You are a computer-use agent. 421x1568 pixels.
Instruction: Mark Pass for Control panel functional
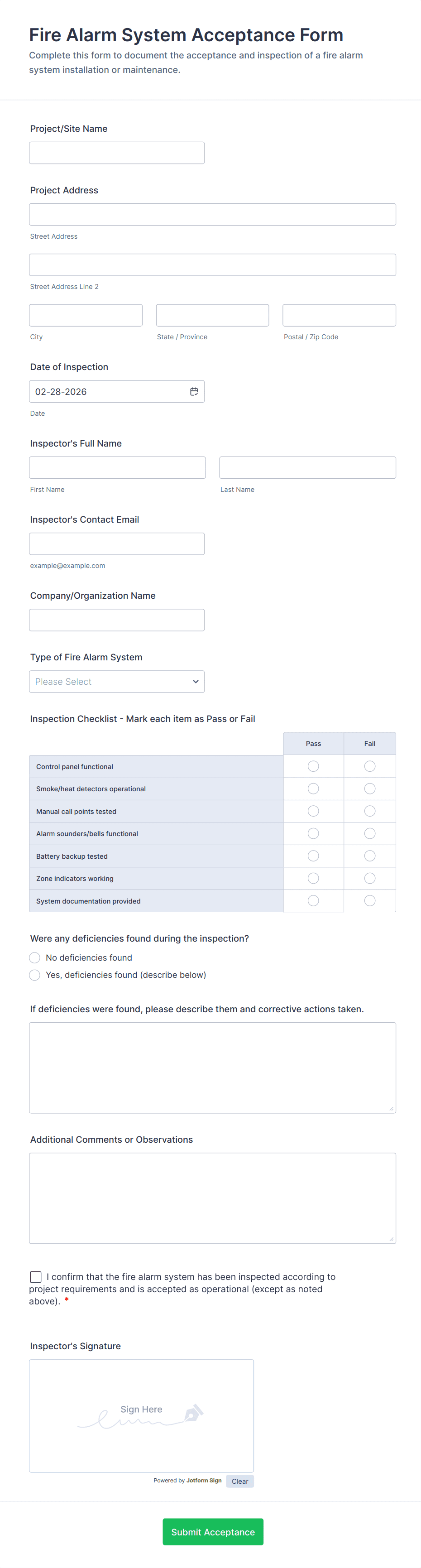pyautogui.click(x=313, y=766)
